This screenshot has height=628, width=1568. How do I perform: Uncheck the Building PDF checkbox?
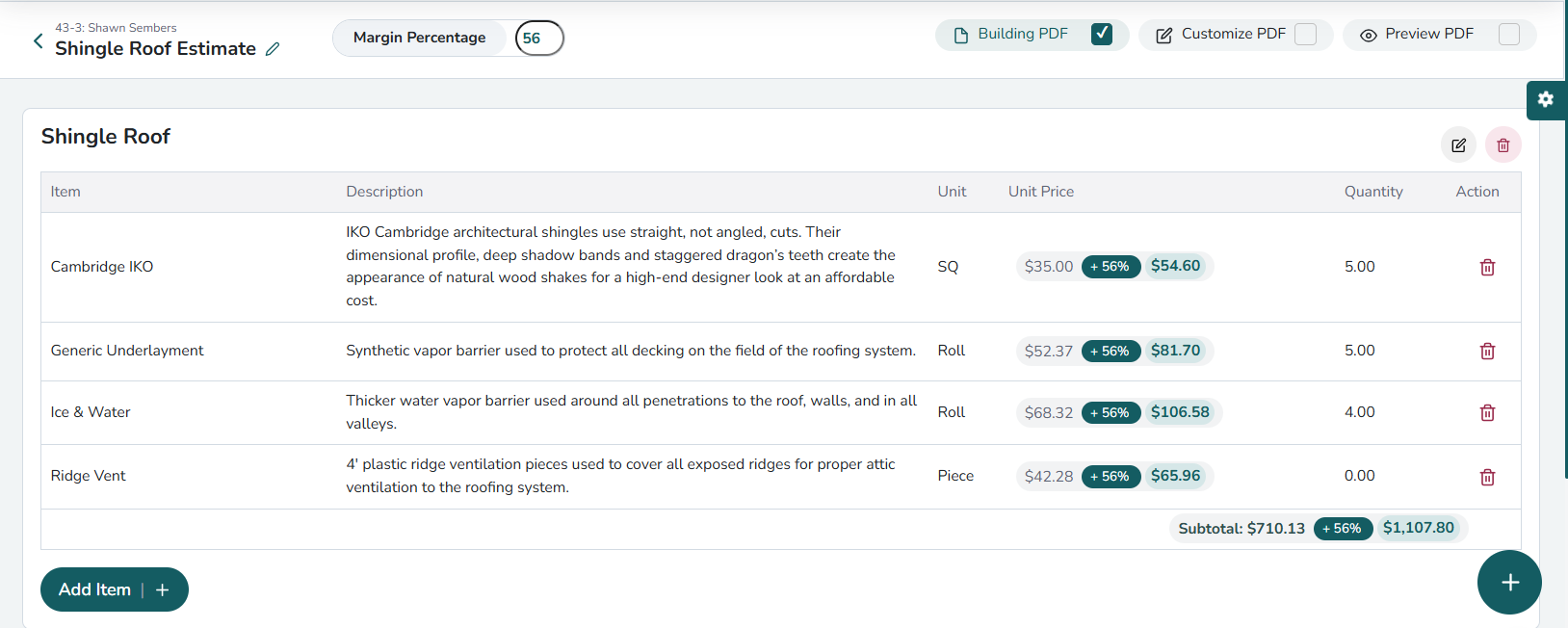click(1102, 35)
